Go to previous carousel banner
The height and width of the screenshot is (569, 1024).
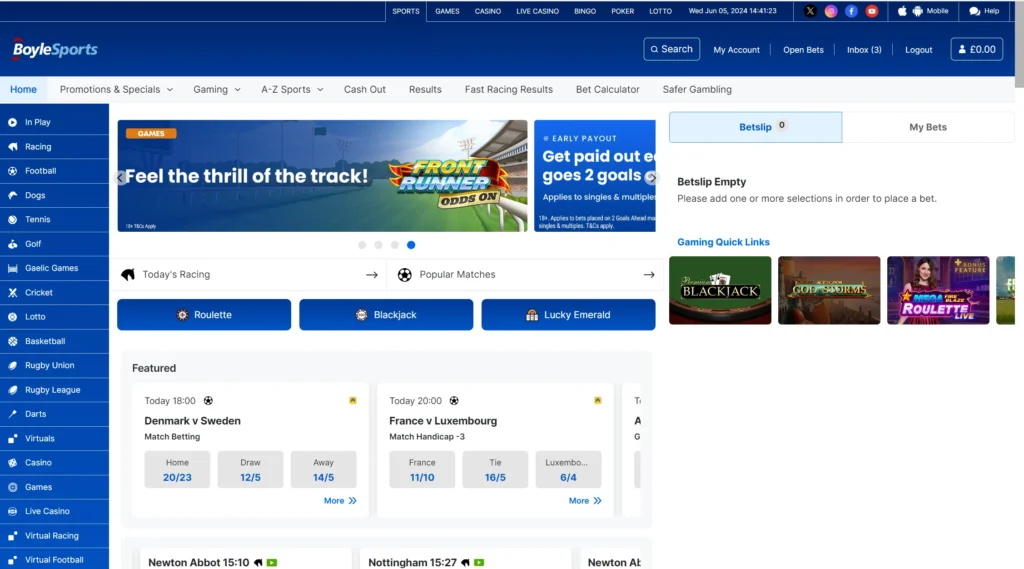coord(120,177)
